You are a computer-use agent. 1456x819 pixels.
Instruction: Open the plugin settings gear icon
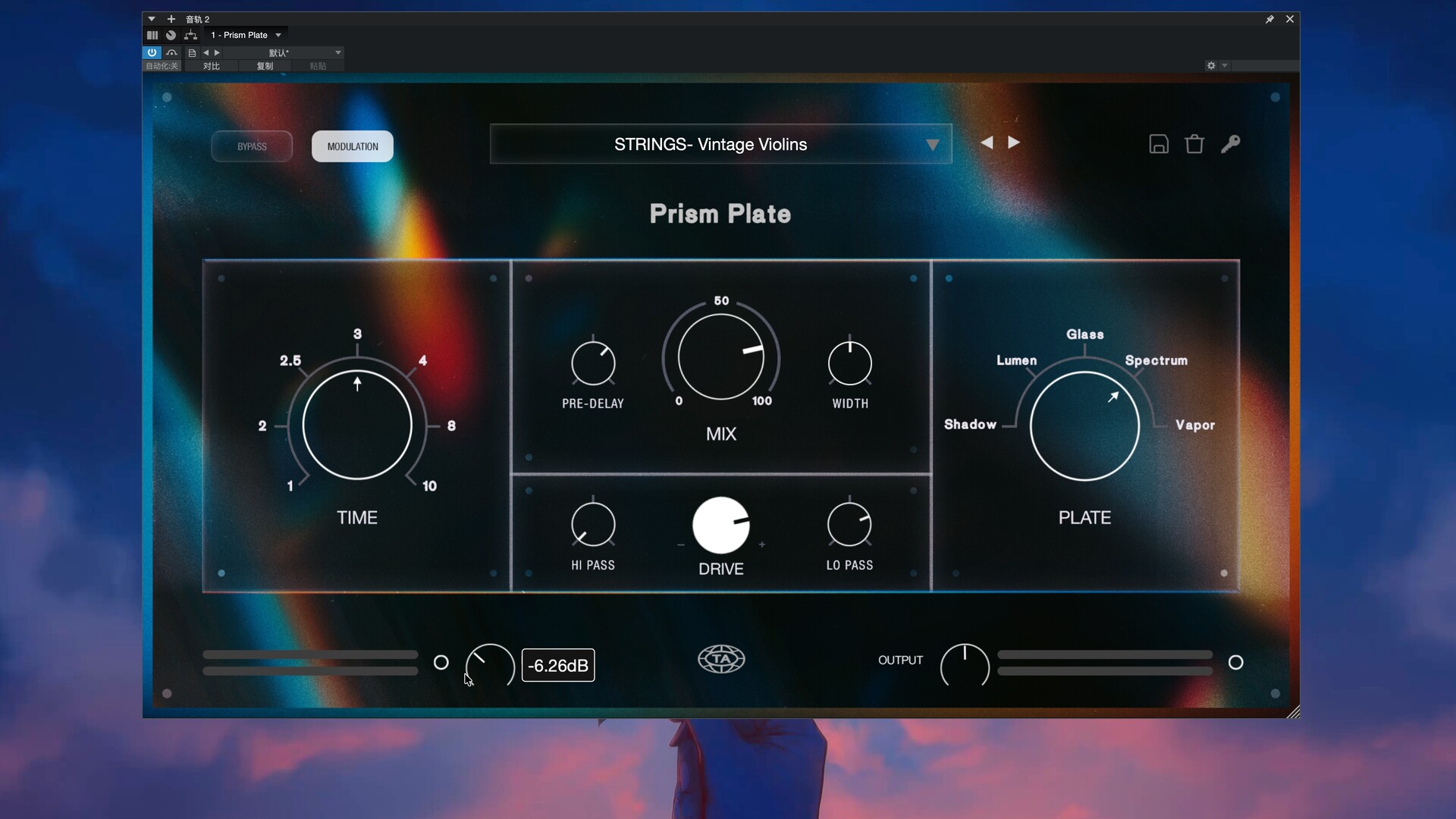(1211, 66)
